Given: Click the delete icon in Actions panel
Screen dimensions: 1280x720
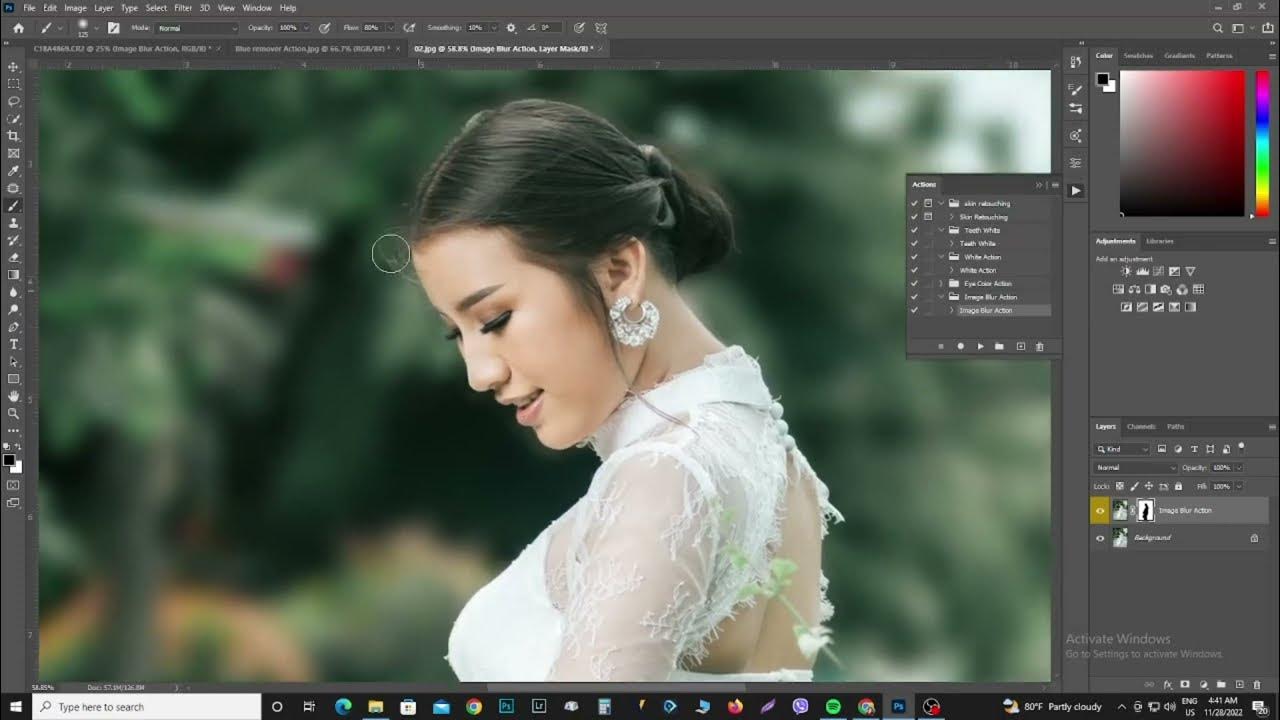Looking at the screenshot, I should coord(1039,346).
